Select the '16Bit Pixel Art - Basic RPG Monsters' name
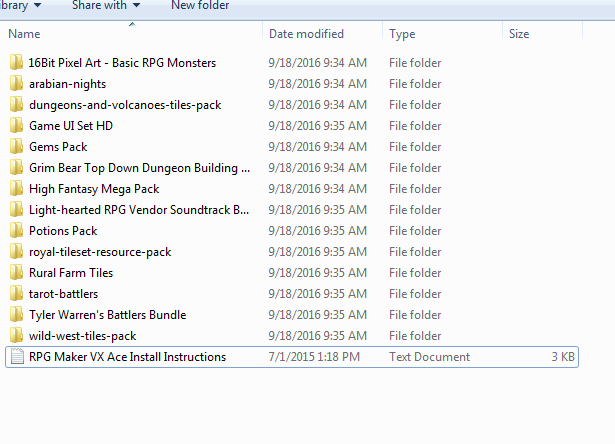This screenshot has width=615, height=444. click(x=122, y=63)
